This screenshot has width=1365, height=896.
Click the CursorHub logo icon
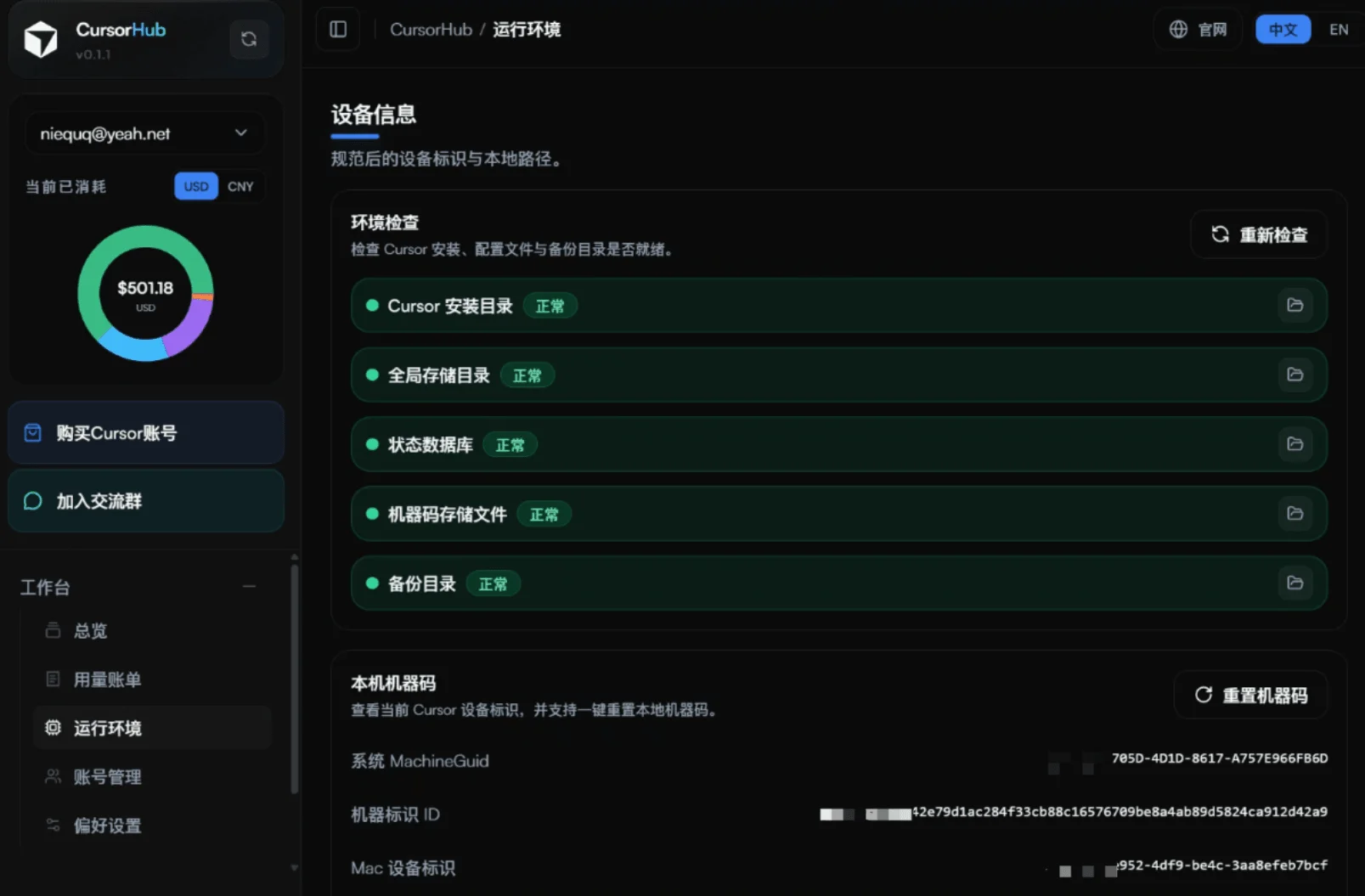[41, 39]
